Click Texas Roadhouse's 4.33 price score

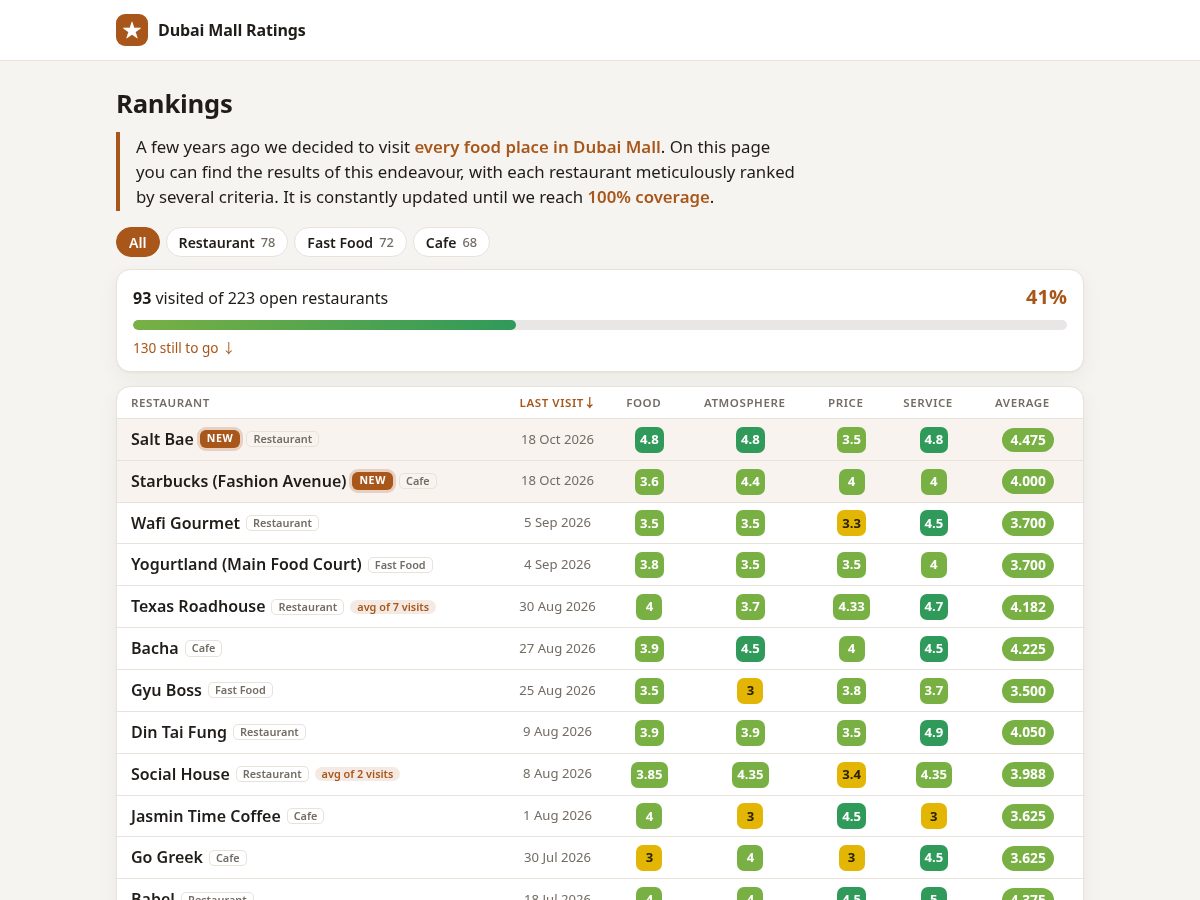click(852, 607)
